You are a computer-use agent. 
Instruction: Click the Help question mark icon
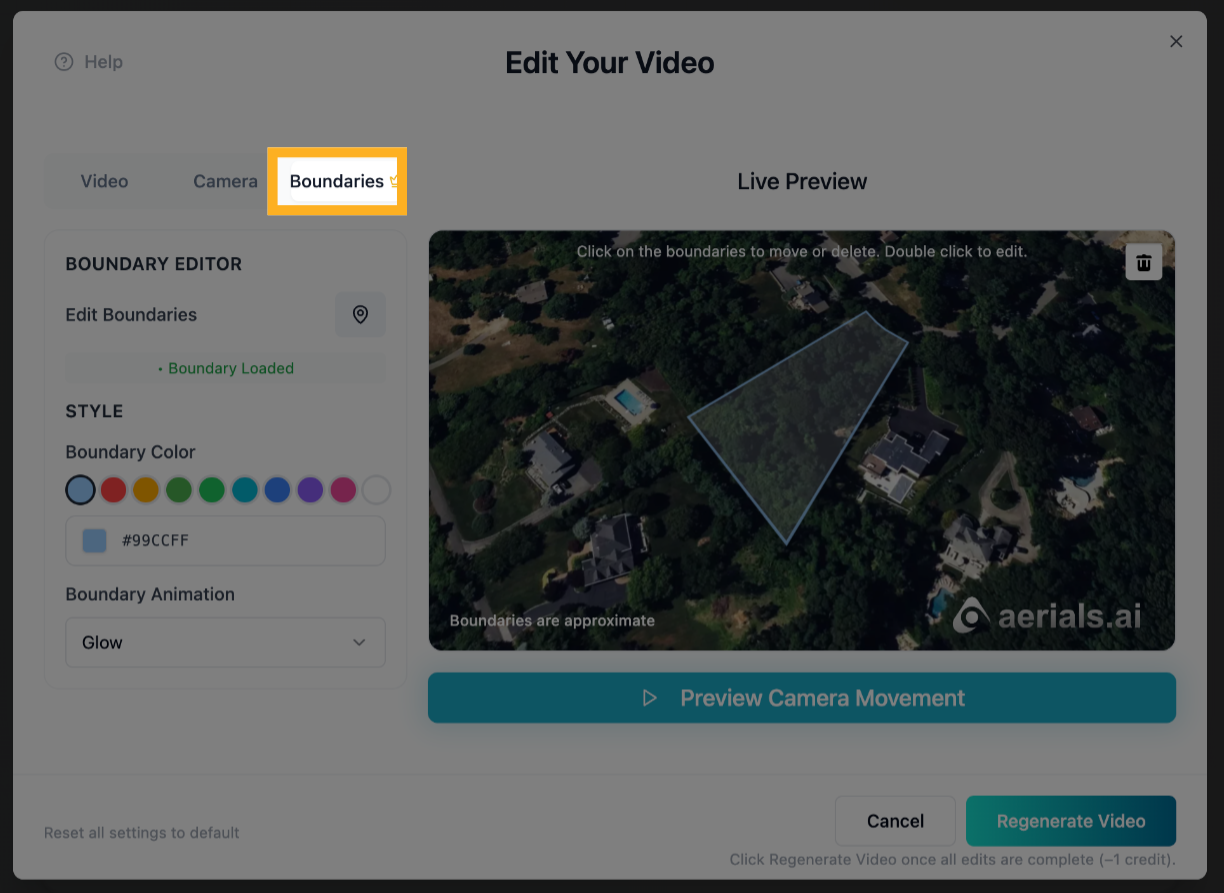[x=64, y=62]
